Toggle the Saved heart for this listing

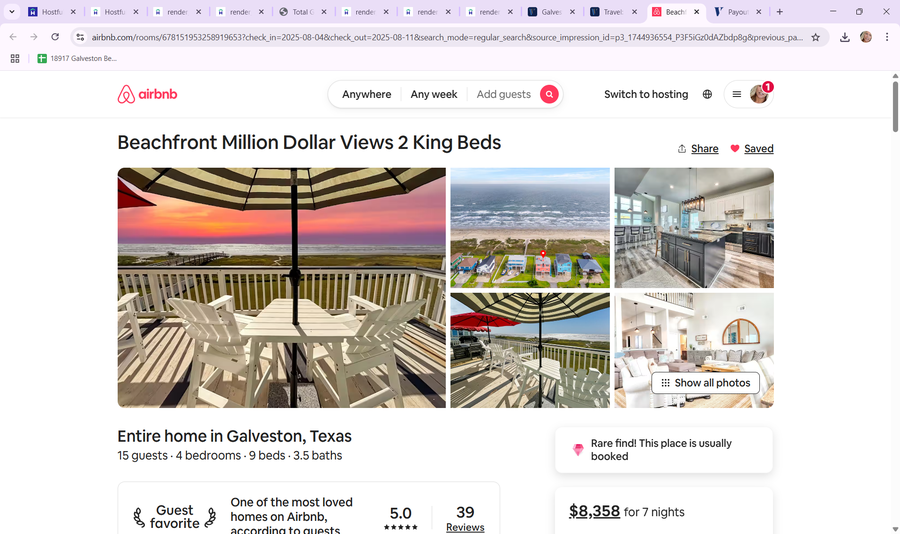tap(751, 149)
